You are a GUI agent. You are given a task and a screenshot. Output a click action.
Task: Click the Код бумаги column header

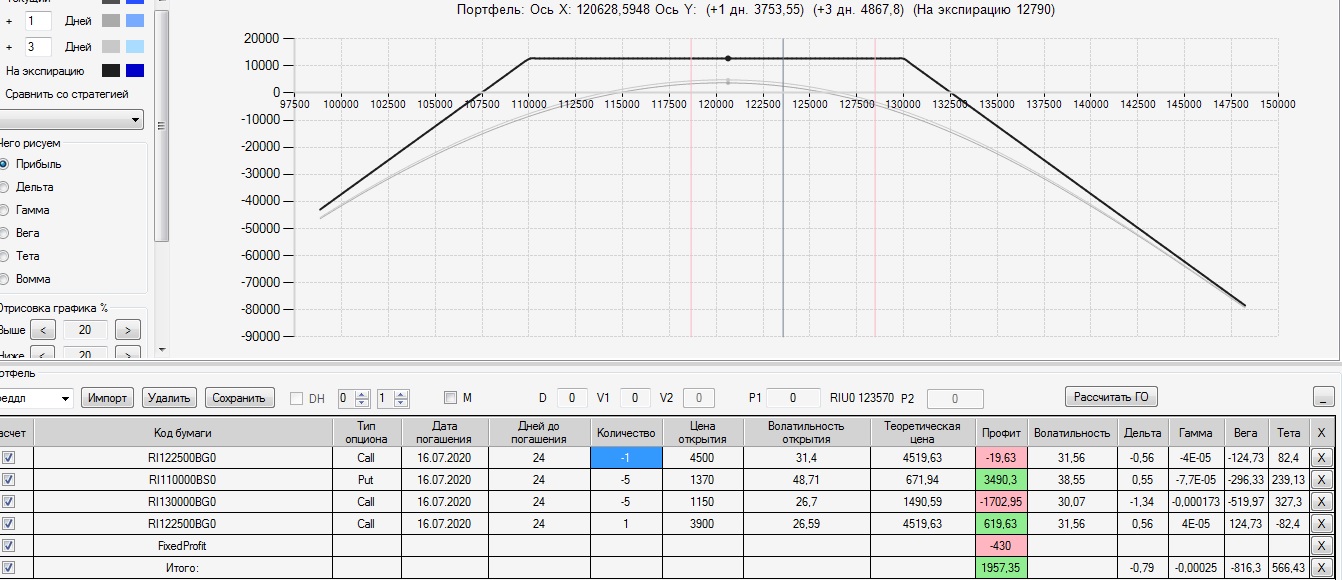(x=182, y=432)
